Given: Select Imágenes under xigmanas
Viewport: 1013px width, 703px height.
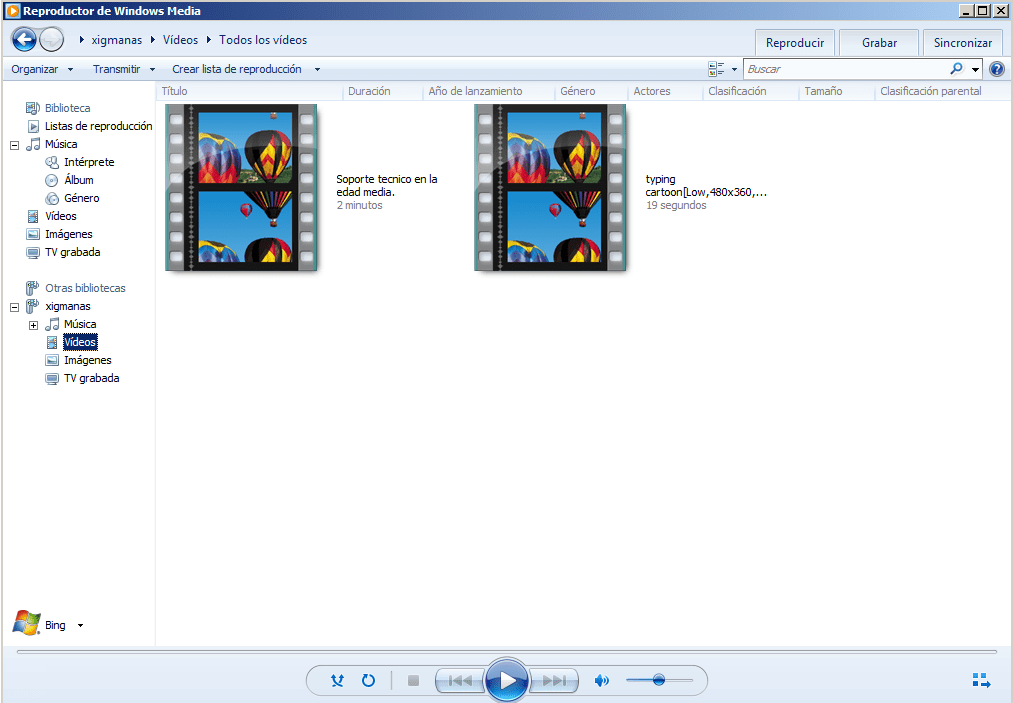Looking at the screenshot, I should (x=87, y=361).
